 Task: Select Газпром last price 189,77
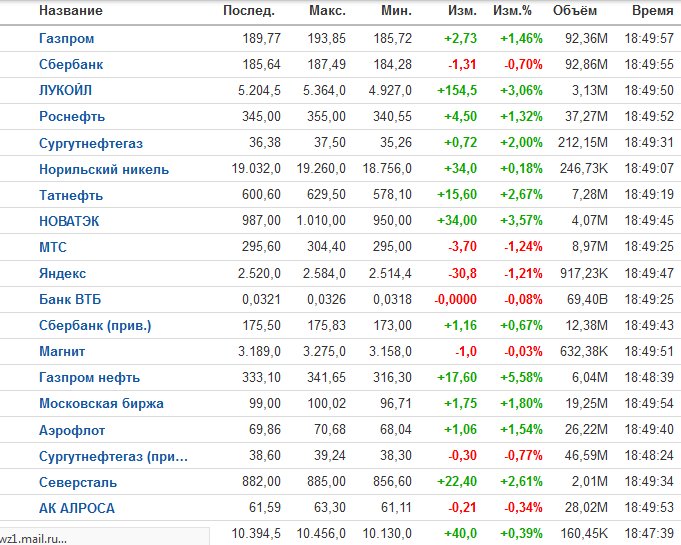coord(261,38)
